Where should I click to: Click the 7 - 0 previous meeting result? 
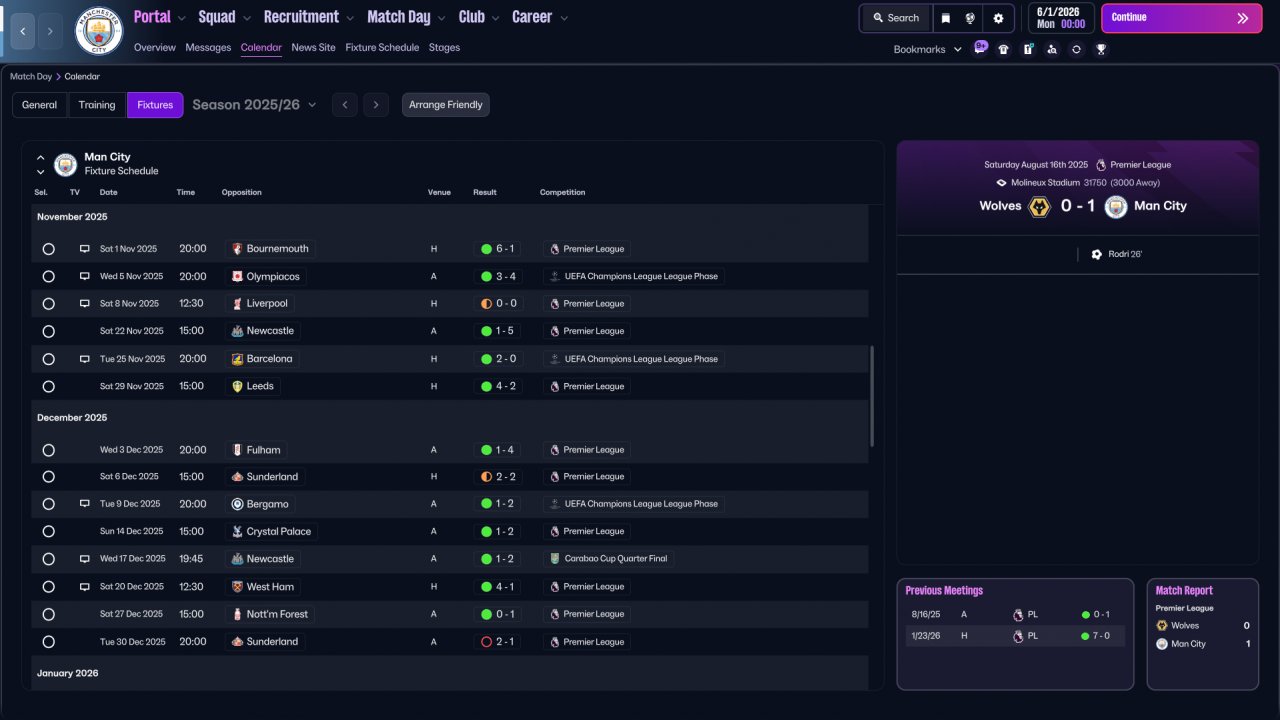click(1096, 636)
